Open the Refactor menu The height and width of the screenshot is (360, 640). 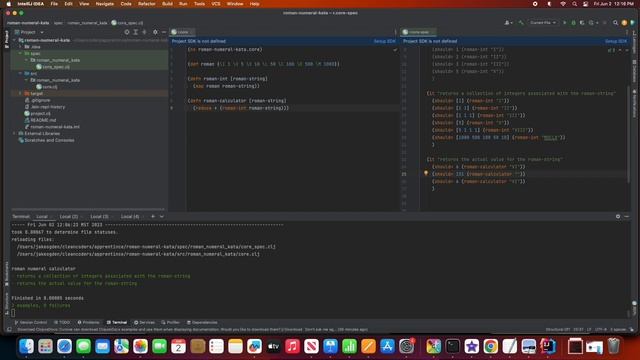pyautogui.click(x=147, y=4)
